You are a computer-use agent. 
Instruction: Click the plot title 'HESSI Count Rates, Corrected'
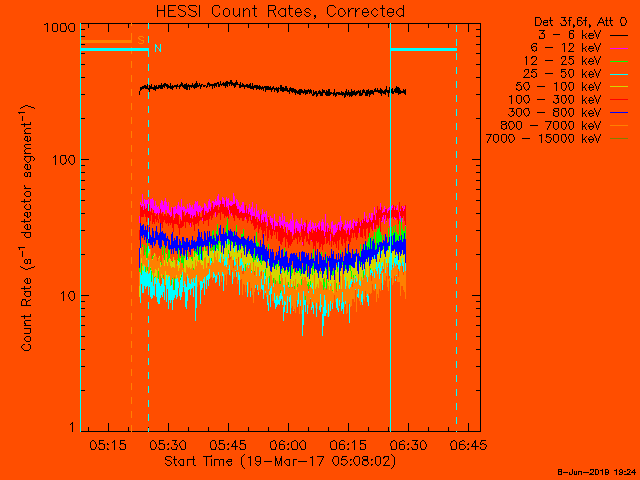280,11
